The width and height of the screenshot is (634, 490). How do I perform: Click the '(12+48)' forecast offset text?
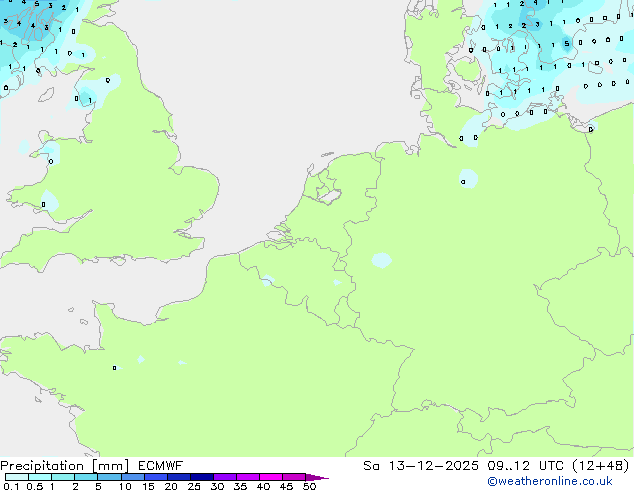pyautogui.click(x=601, y=466)
